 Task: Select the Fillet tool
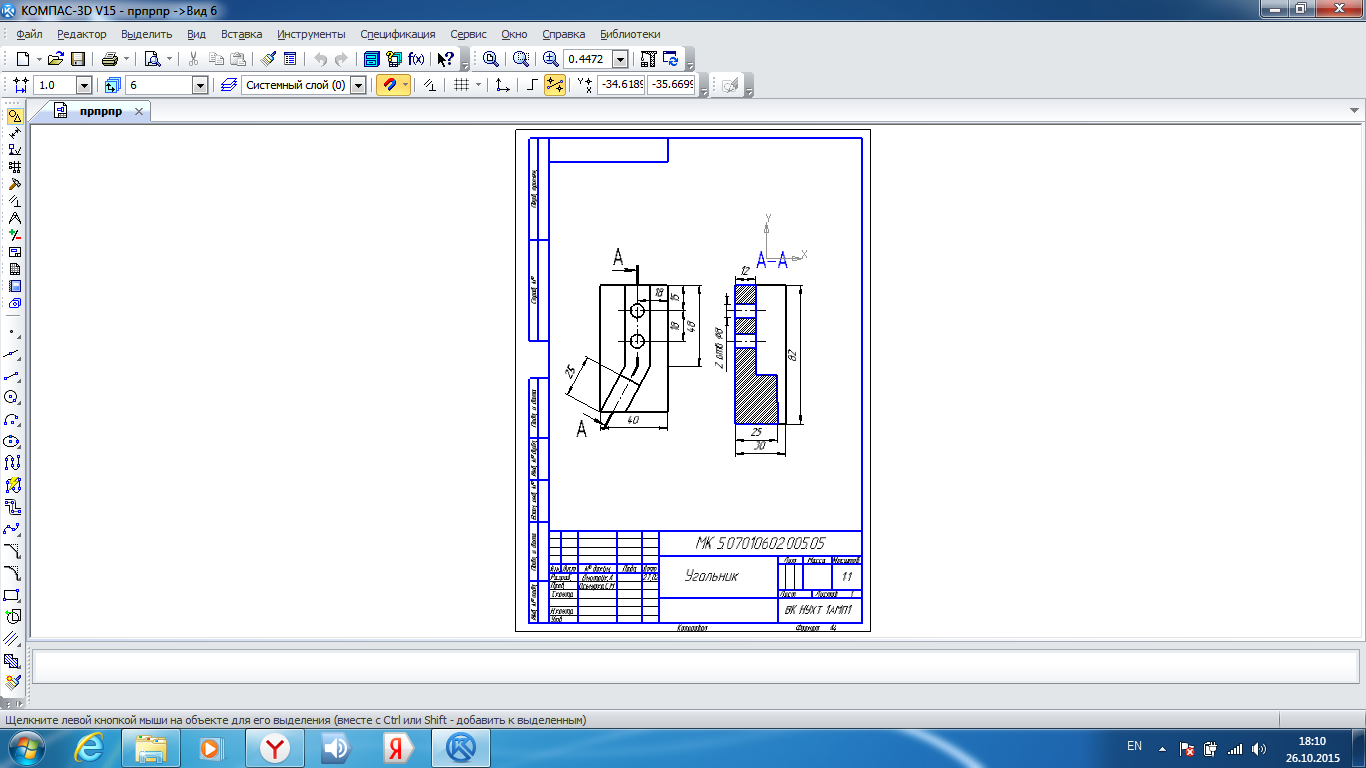pos(13,573)
